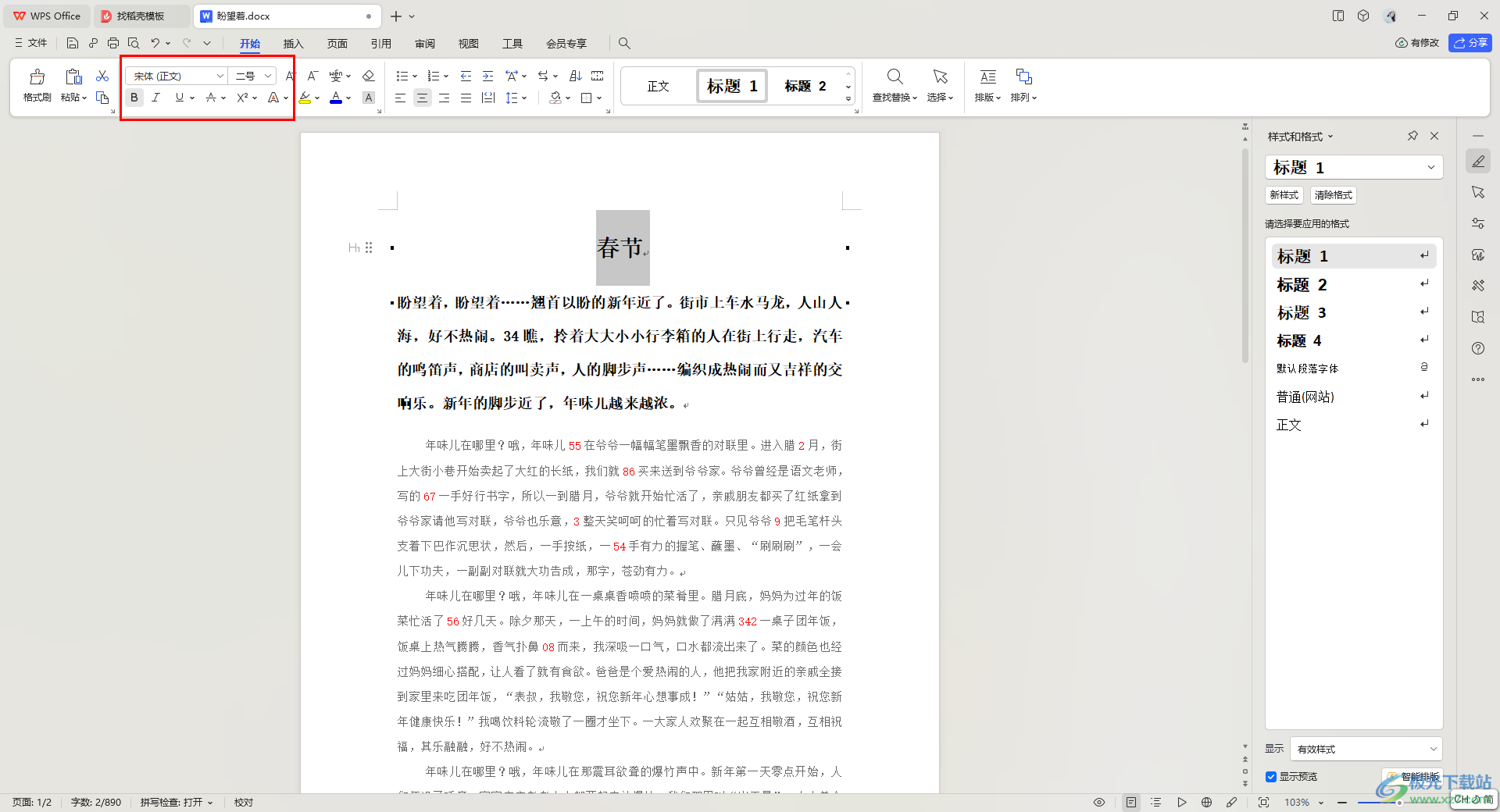Toggle Justify paragraph alignment

click(x=466, y=98)
